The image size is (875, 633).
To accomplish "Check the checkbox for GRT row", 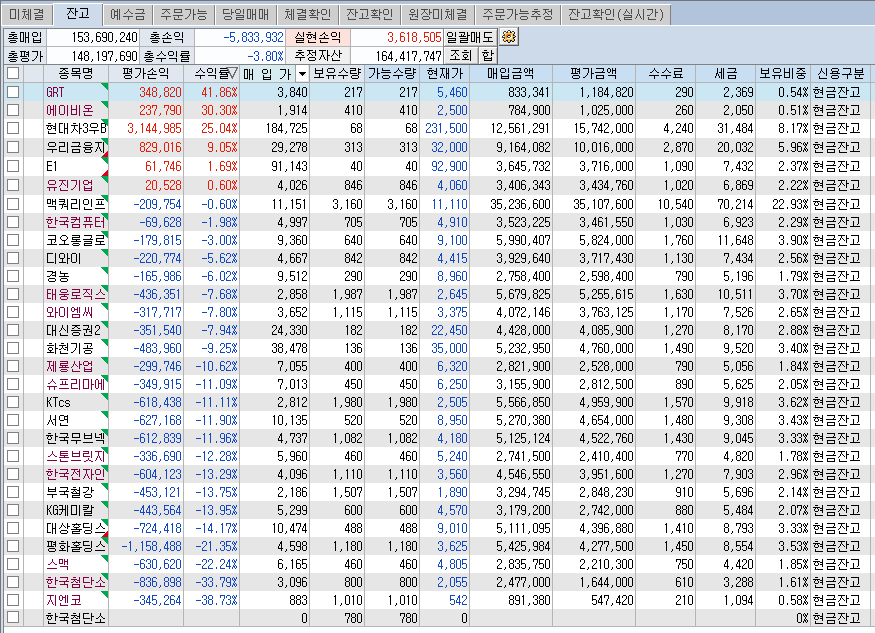I will tap(13, 92).
